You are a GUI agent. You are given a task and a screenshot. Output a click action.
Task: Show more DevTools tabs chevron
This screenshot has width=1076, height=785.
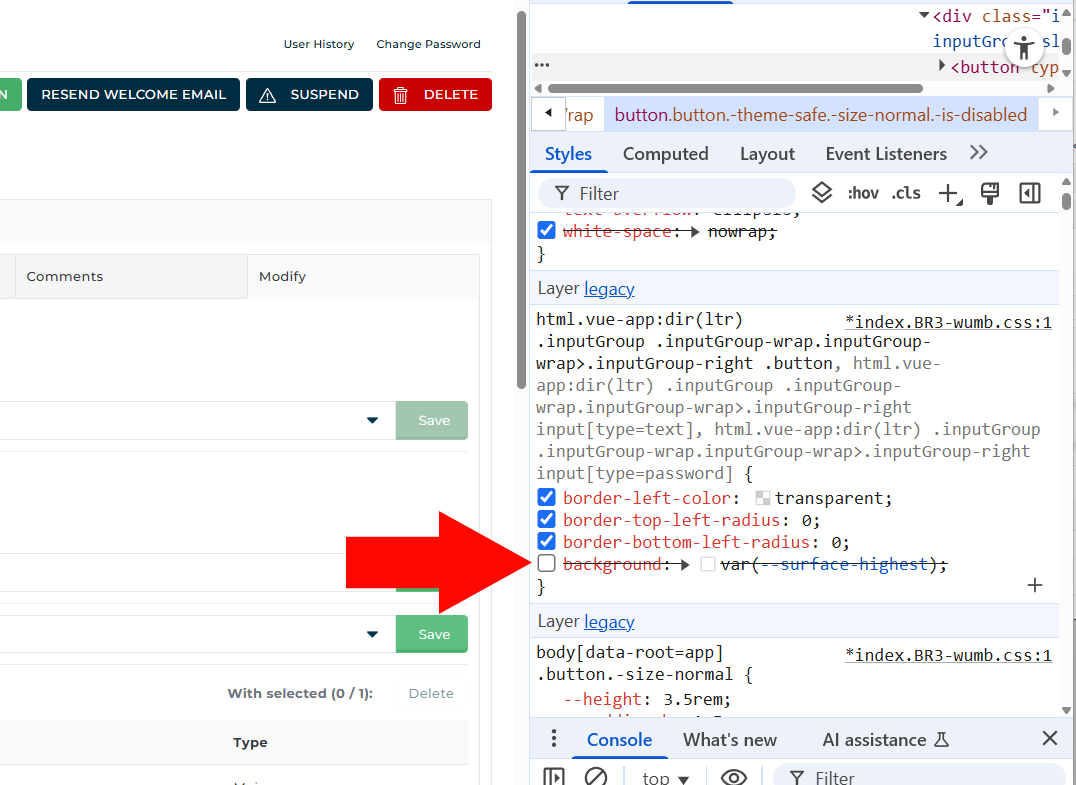coord(979,152)
